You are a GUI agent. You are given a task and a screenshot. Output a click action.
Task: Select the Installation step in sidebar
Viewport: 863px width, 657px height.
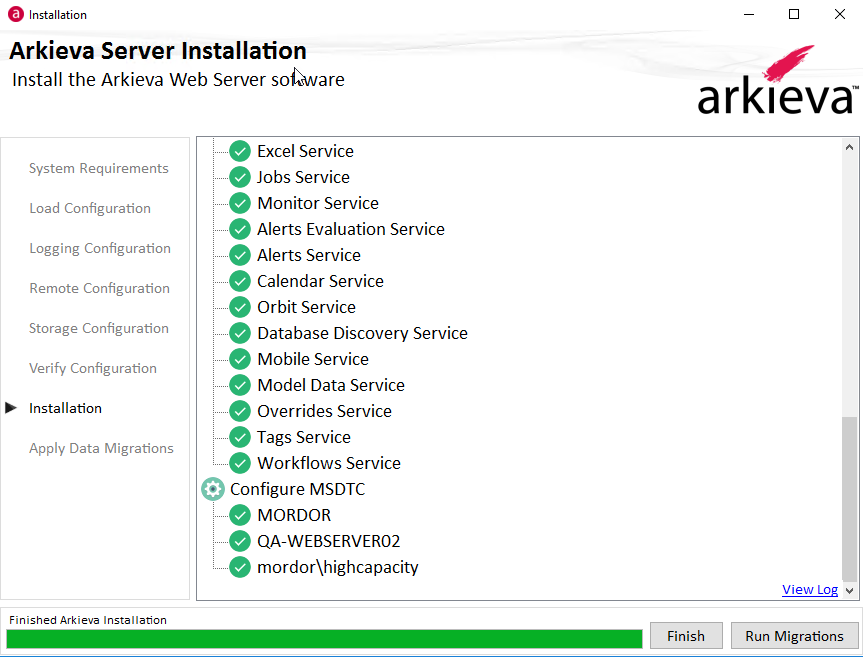[x=65, y=408]
